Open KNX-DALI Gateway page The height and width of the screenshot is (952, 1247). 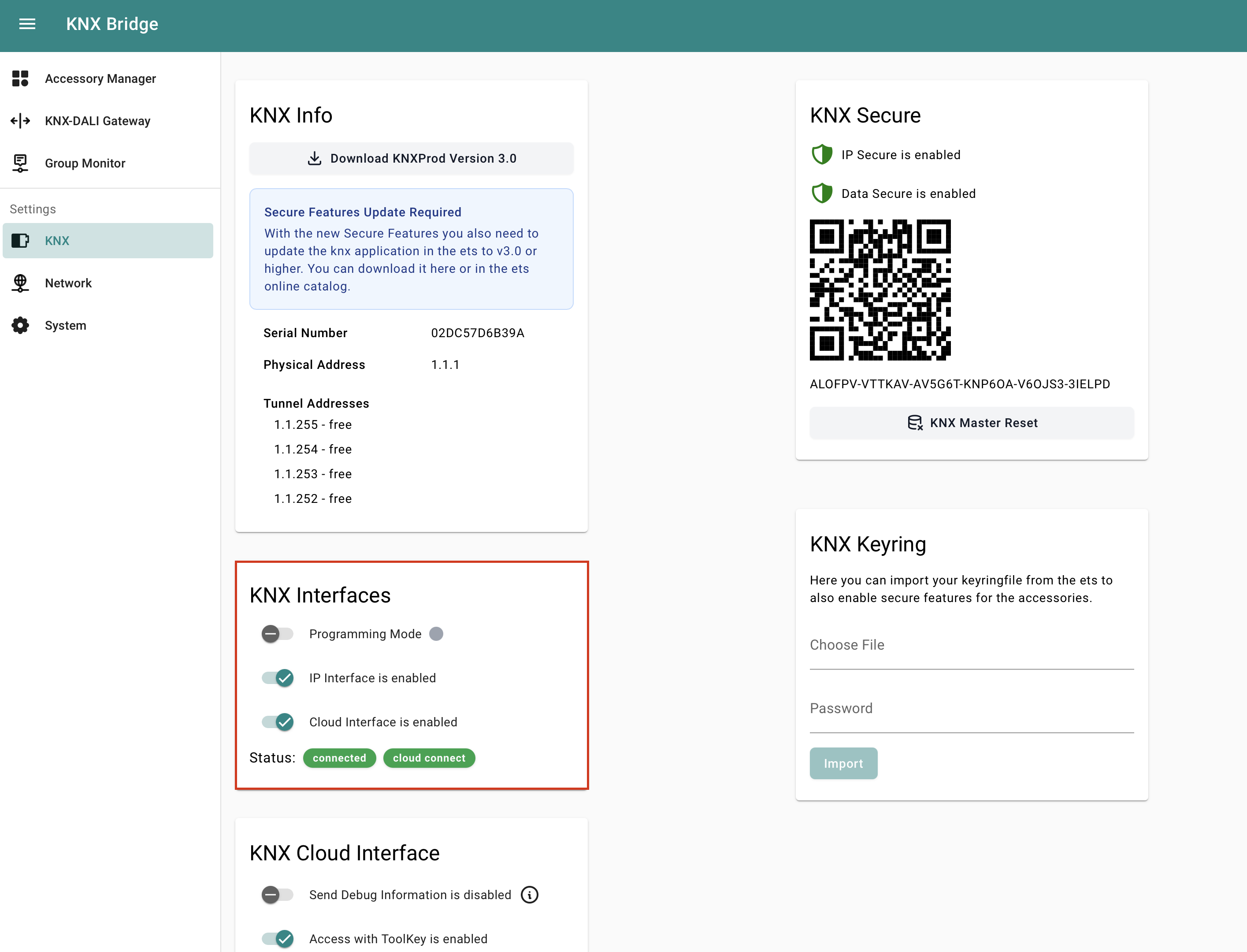pyautogui.click(x=108, y=121)
